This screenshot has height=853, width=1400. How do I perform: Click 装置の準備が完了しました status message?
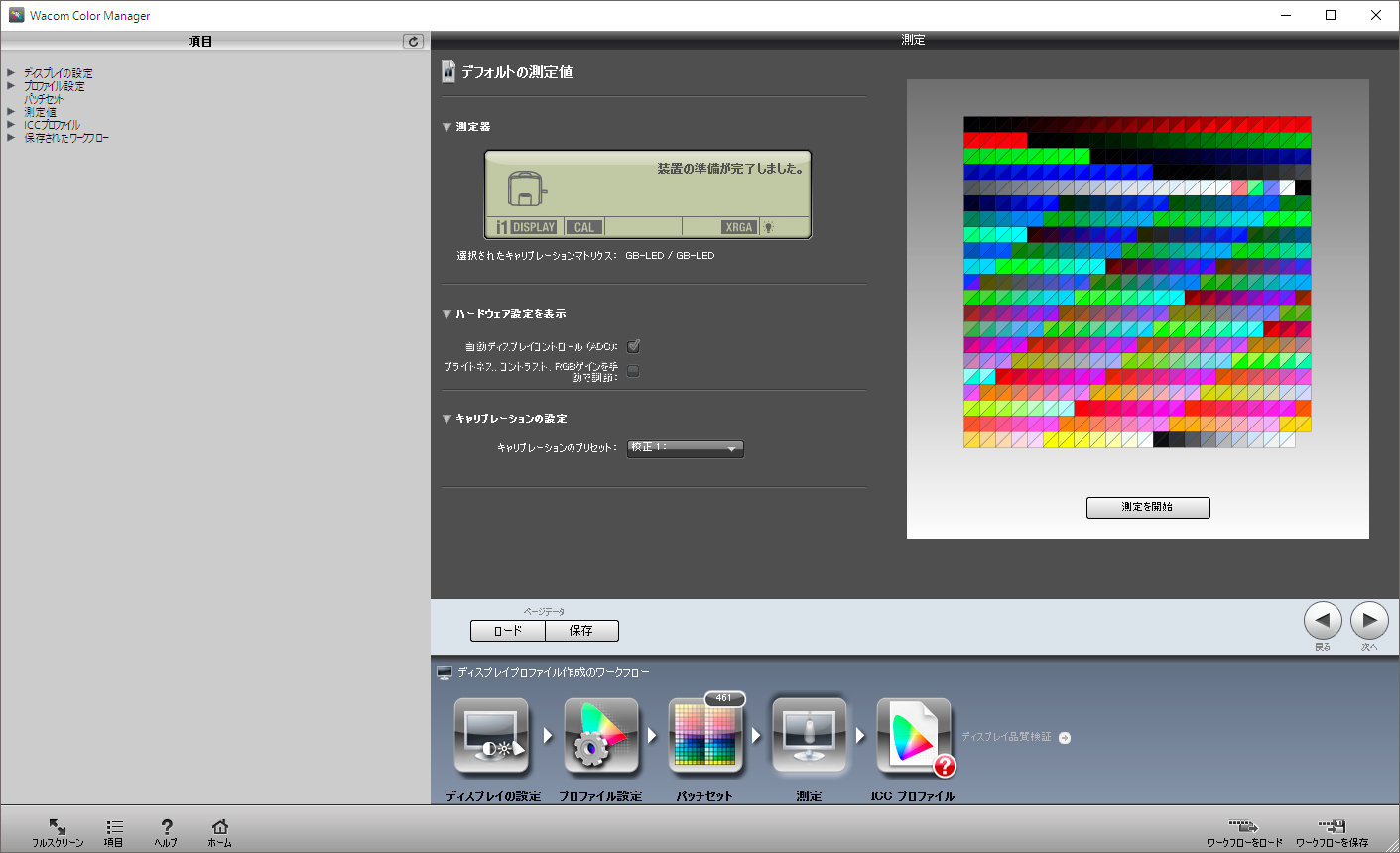tap(730, 169)
